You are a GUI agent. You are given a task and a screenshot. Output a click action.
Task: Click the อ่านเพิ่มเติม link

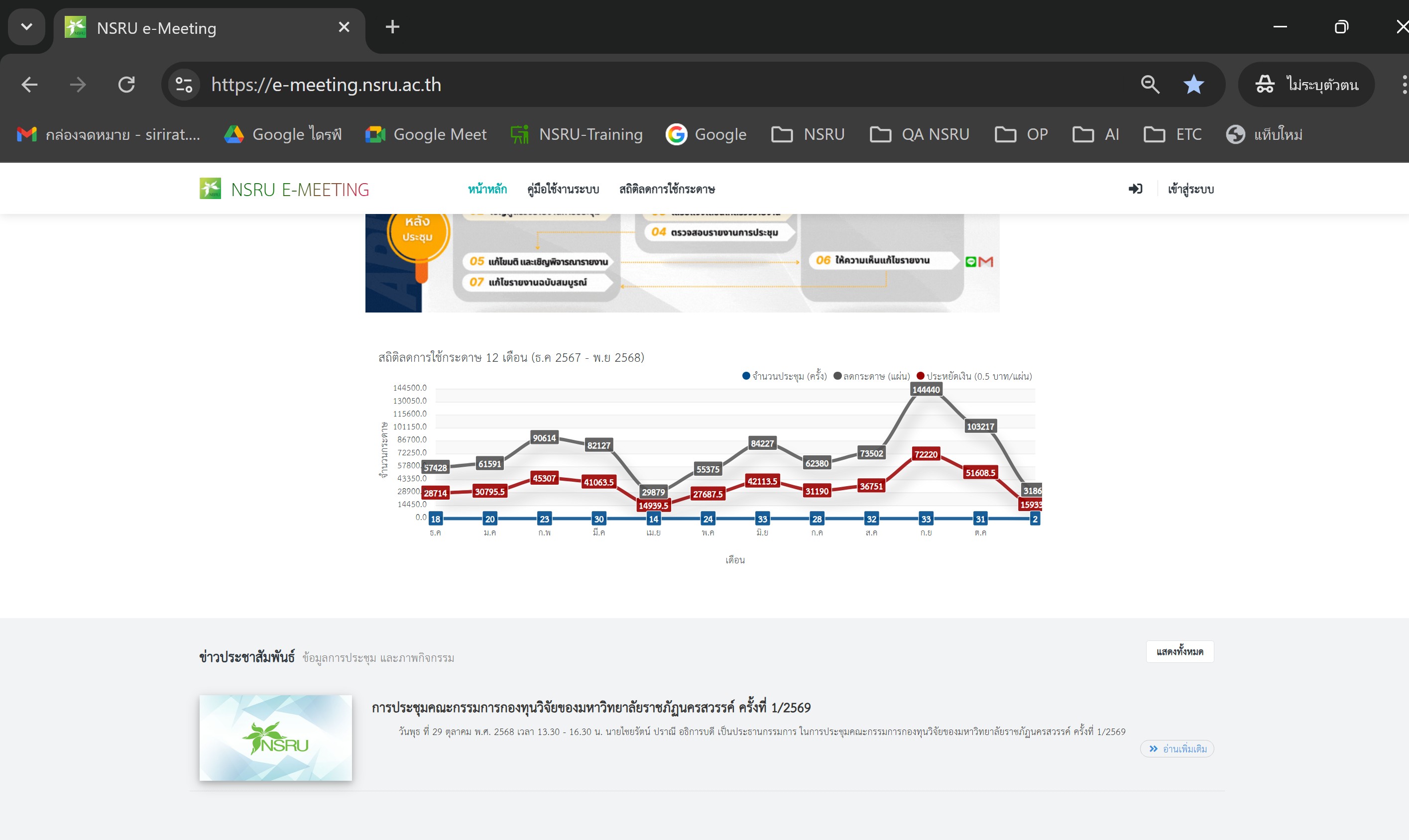click(x=1177, y=749)
